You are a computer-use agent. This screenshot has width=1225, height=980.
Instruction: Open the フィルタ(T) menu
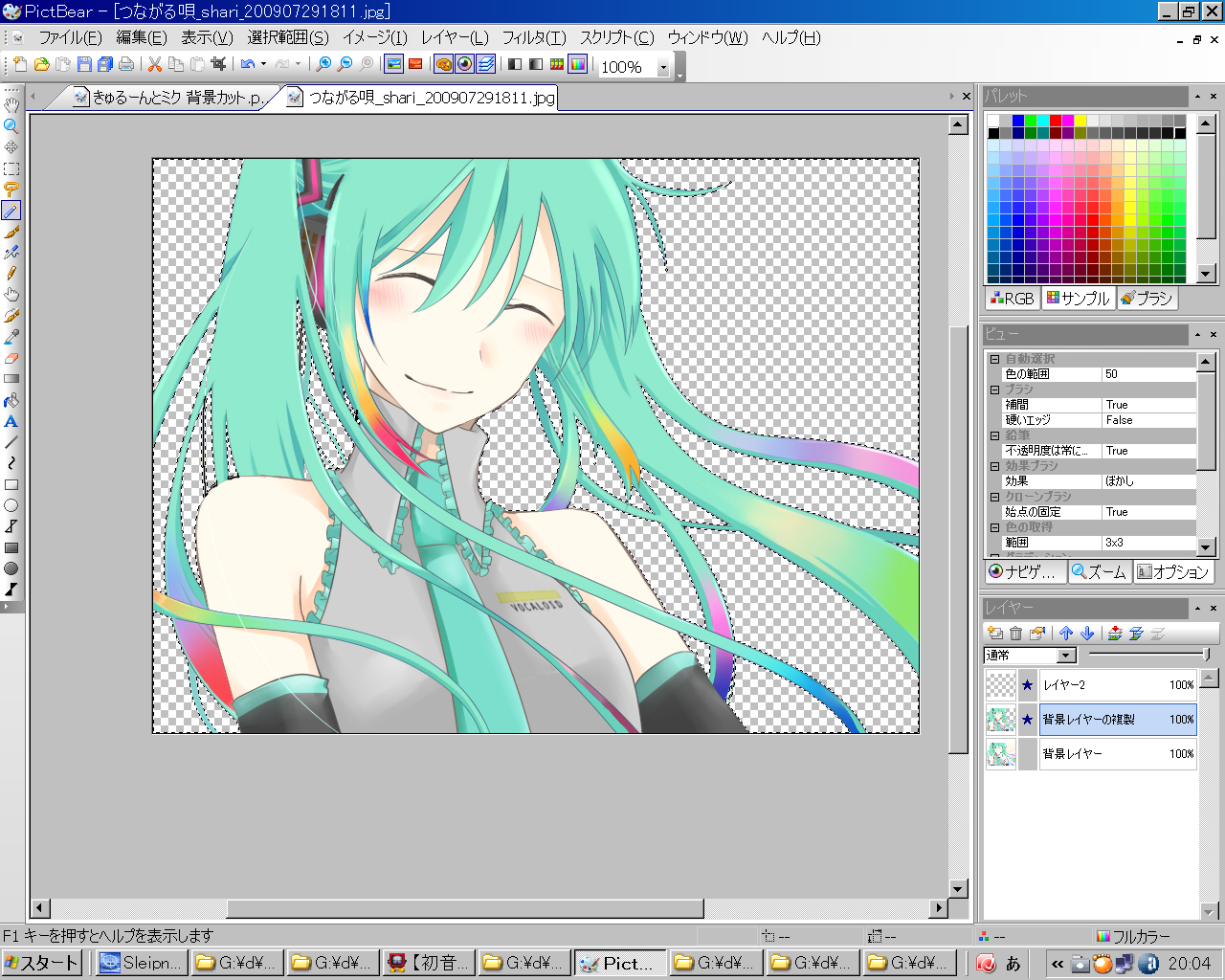pyautogui.click(x=534, y=38)
